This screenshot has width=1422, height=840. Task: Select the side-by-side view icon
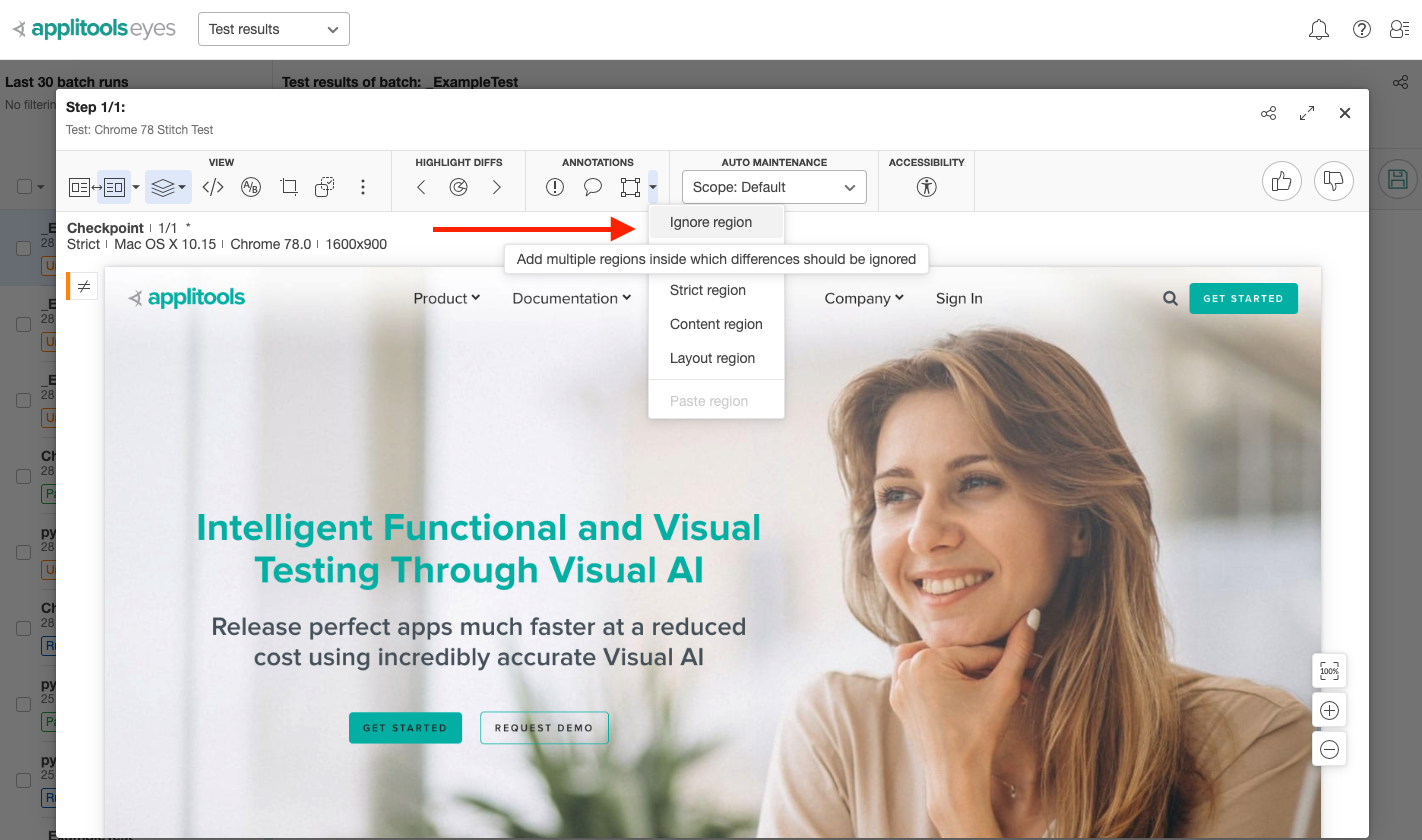coord(80,187)
